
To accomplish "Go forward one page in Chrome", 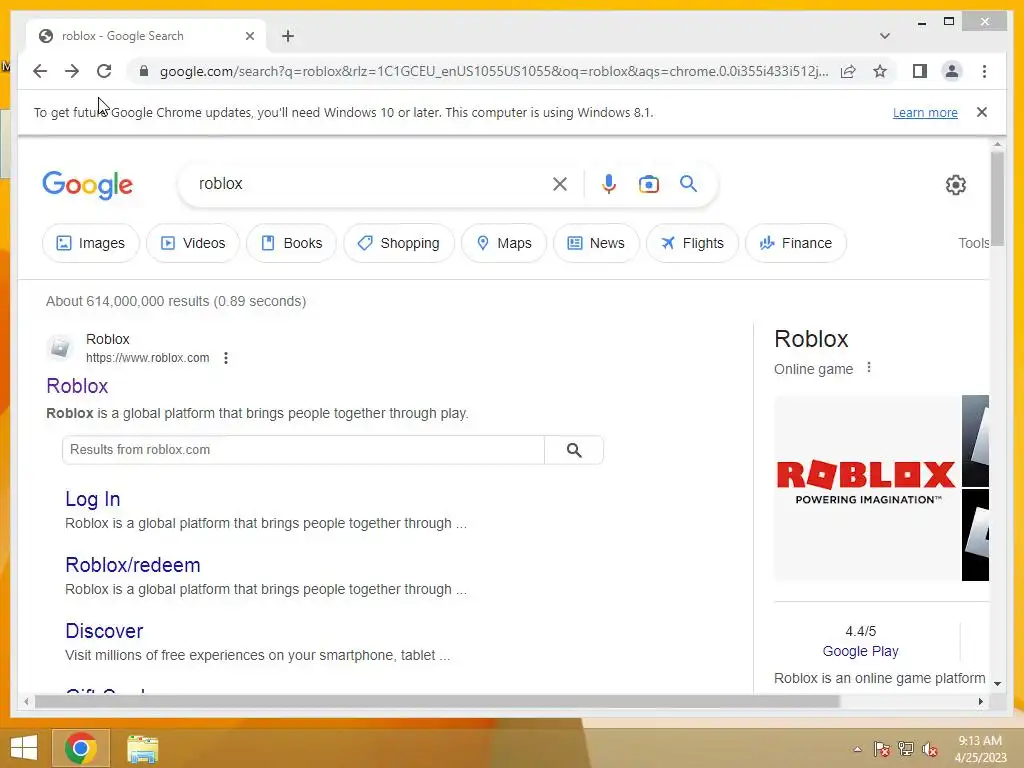I will tap(72, 71).
